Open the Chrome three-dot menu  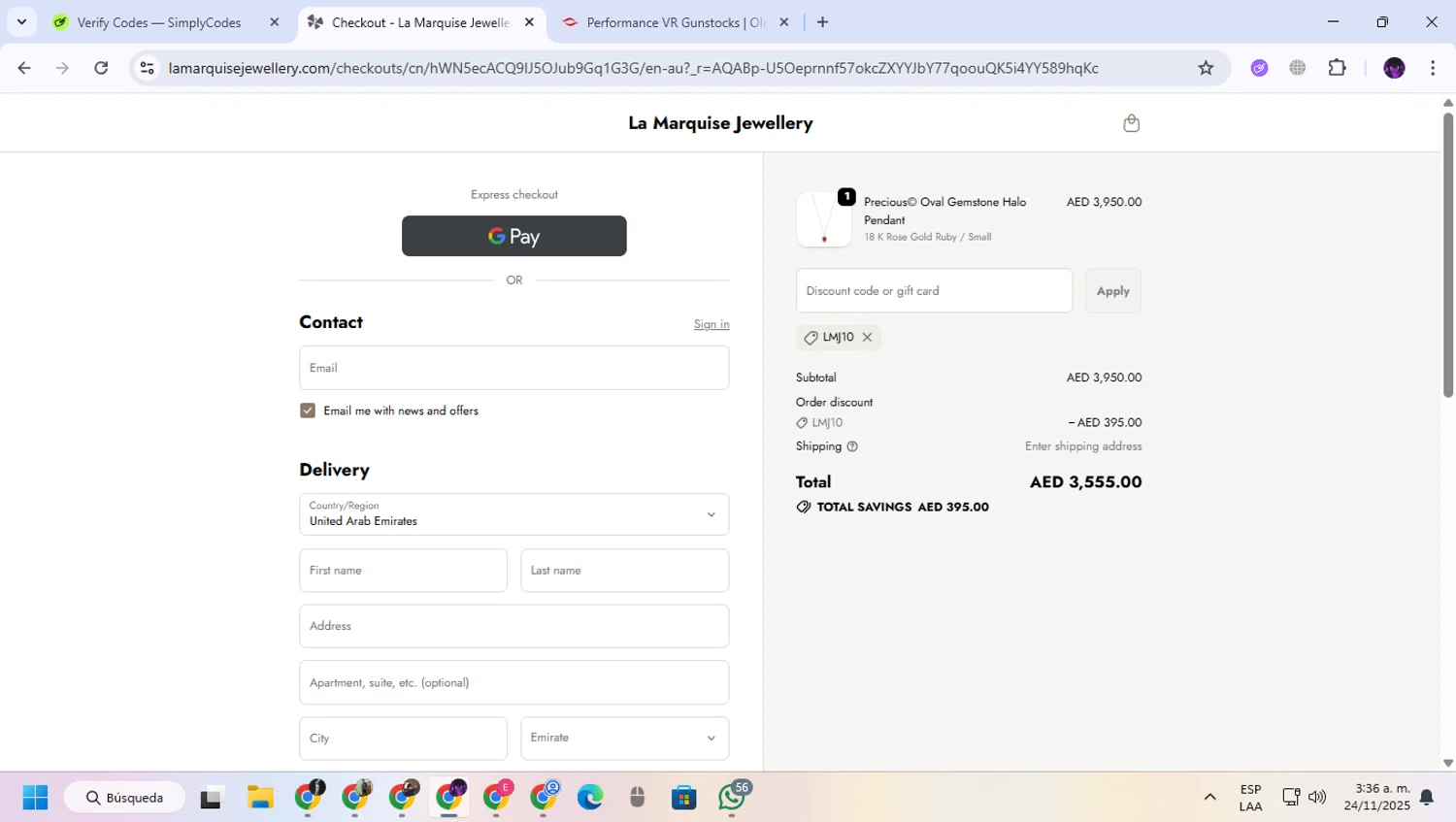tap(1433, 68)
